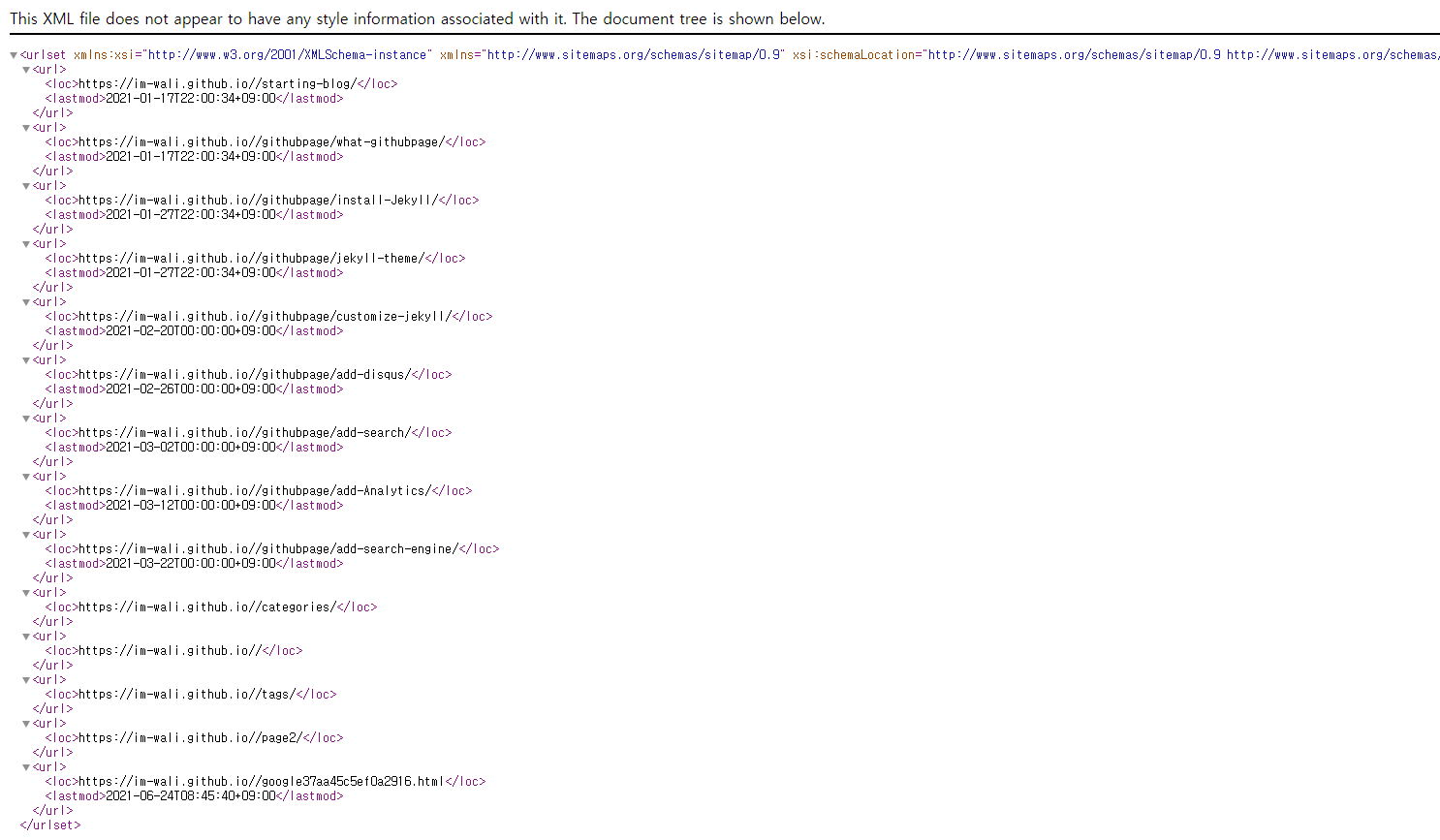Collapse the root urlset element

pyautogui.click(x=14, y=55)
